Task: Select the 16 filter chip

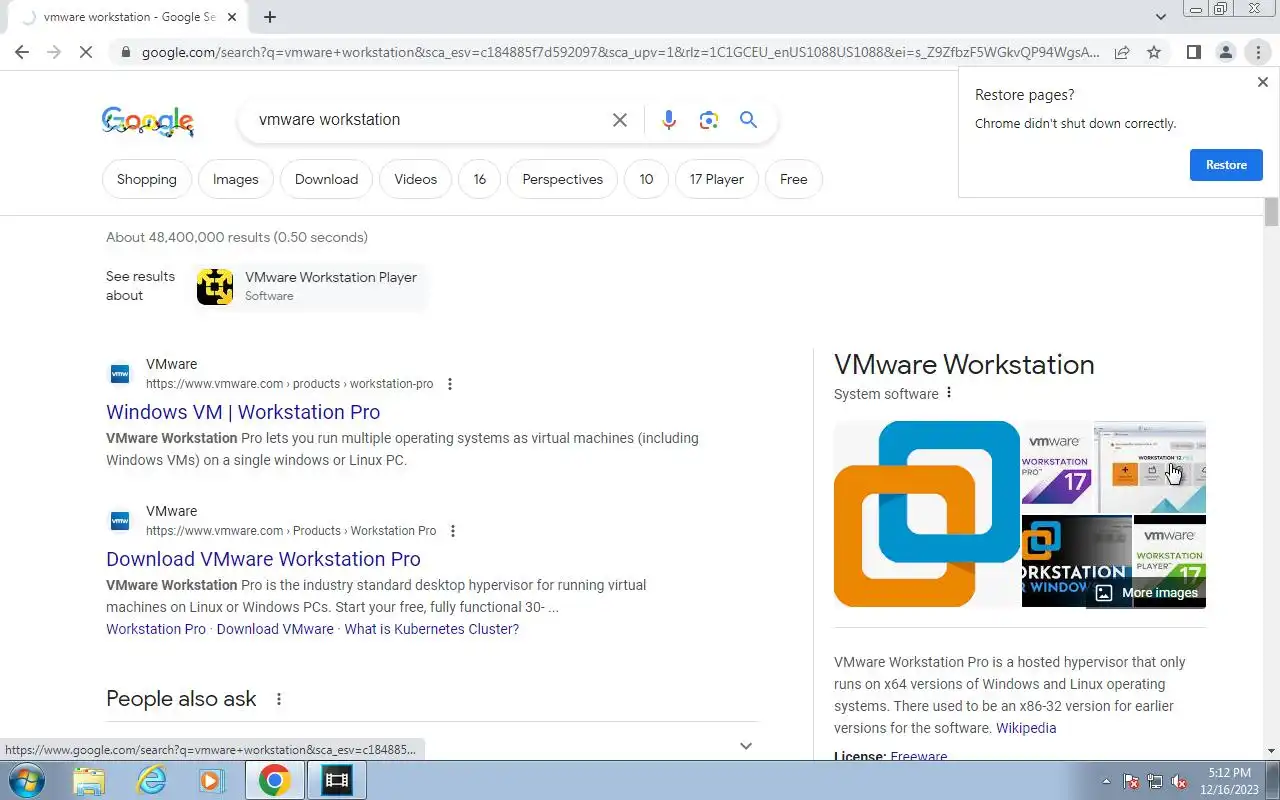Action: coord(480,179)
